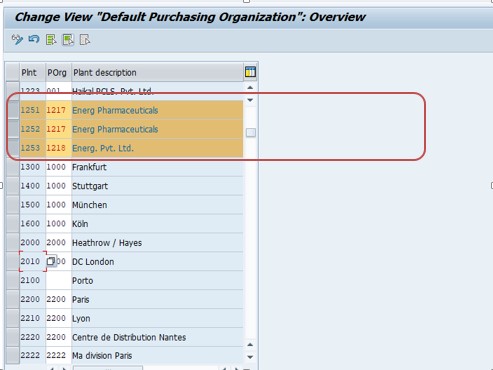Screen dimensions: 493x370
Task: Click the POrg field 2222 for Ma division Paris
Action: (58, 355)
